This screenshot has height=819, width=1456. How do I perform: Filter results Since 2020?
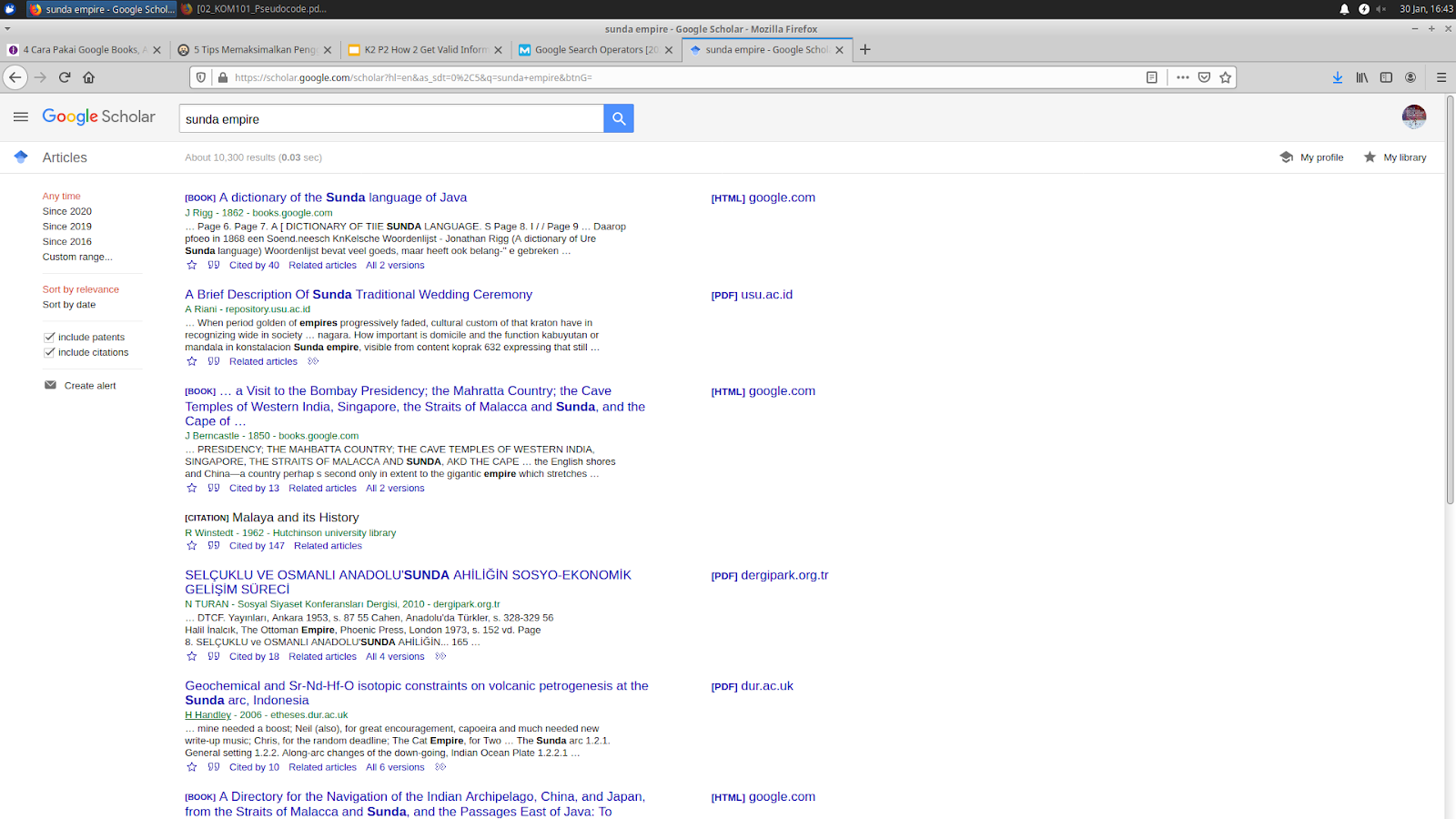(x=67, y=211)
